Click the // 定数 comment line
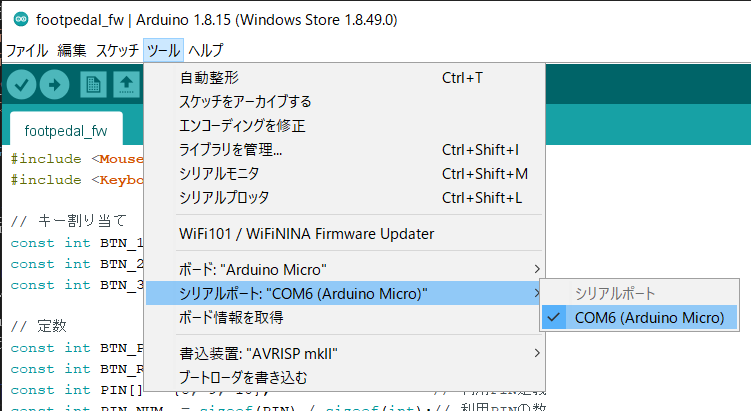 click(x=39, y=326)
